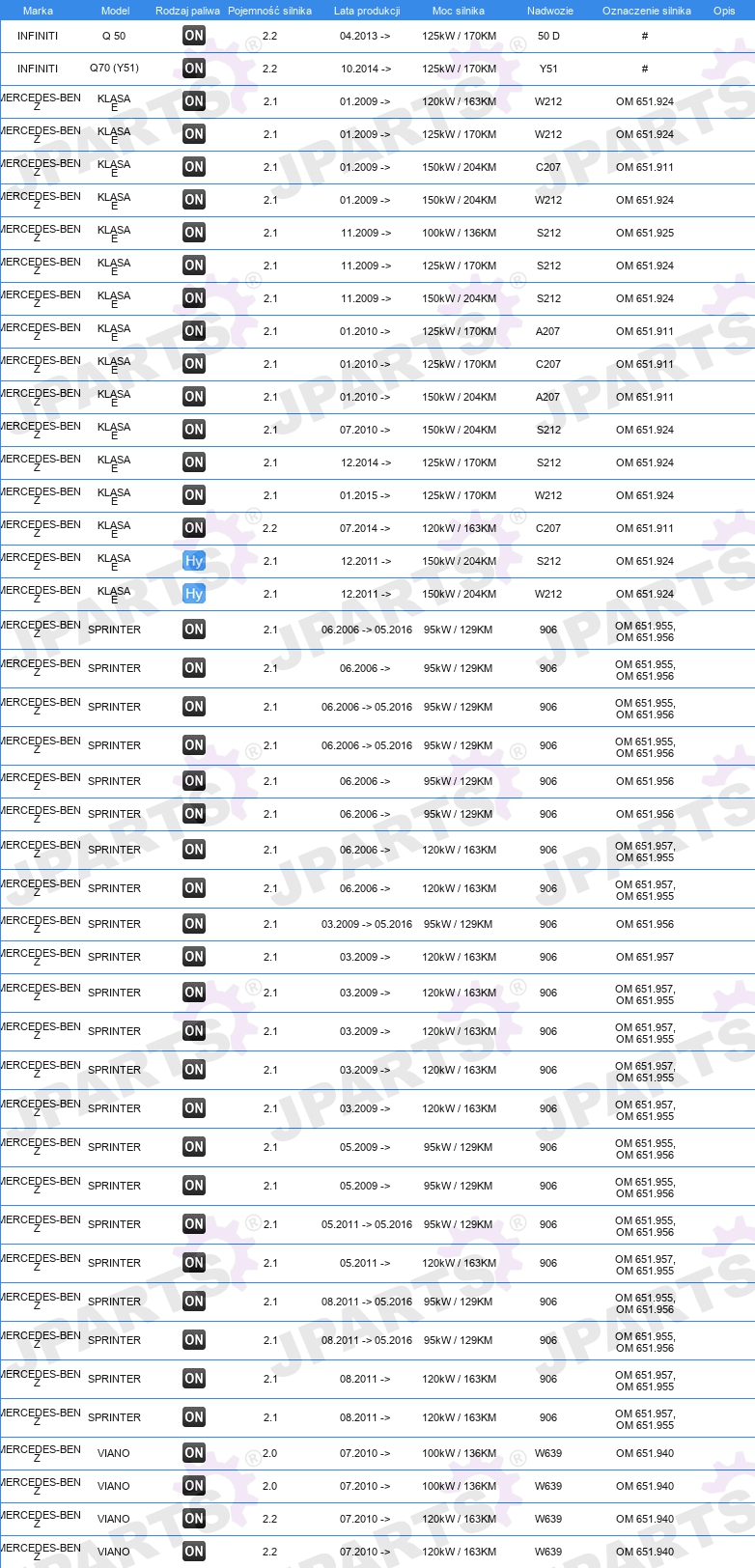Click ON badge in Klasa E 01.2010 125kW A207 row

click(194, 331)
